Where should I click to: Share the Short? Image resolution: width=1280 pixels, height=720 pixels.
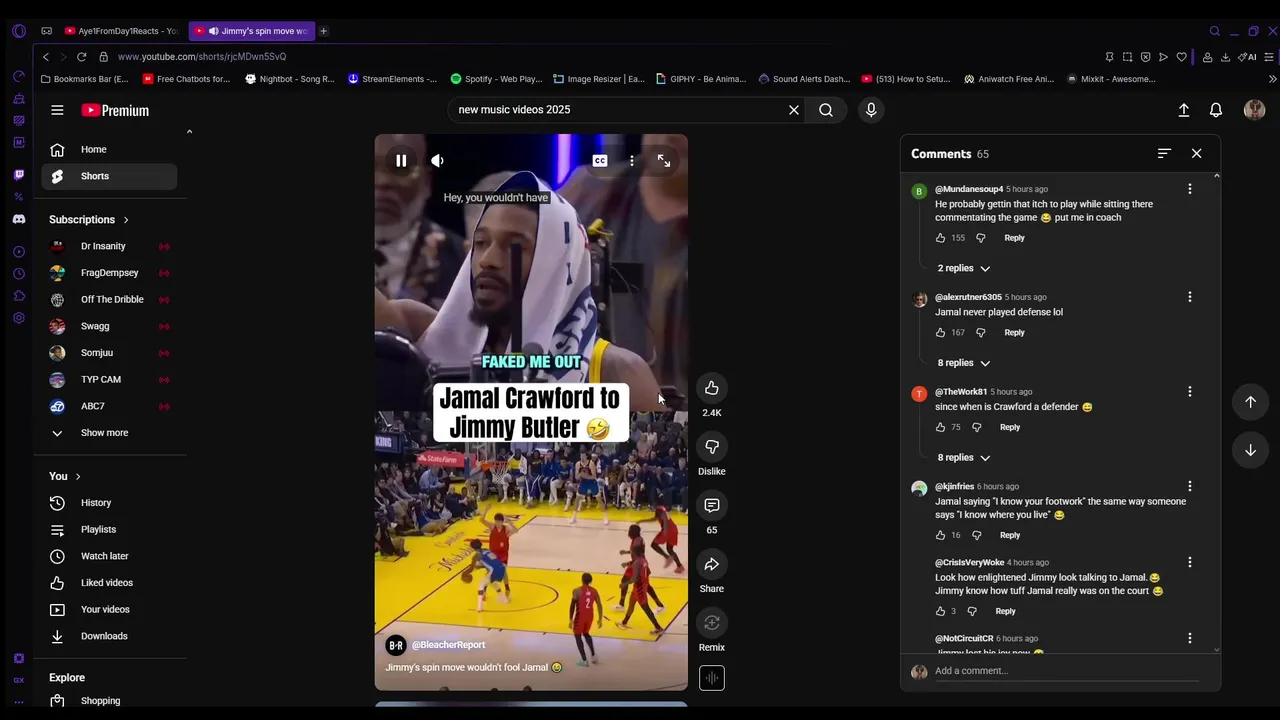click(x=711, y=564)
